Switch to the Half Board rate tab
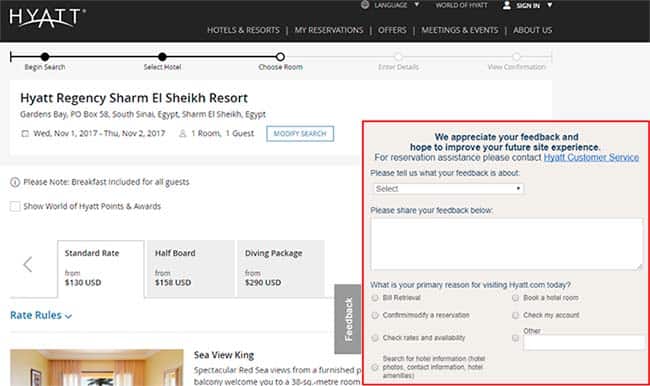This screenshot has width=650, height=386. point(191,268)
